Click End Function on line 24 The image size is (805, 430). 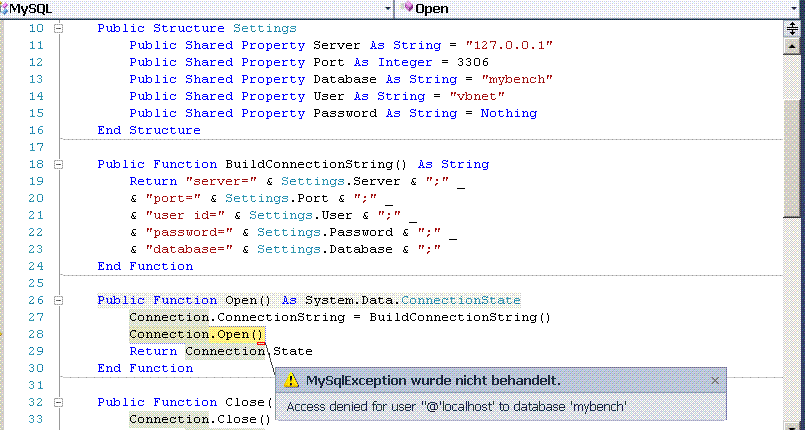coord(145,266)
